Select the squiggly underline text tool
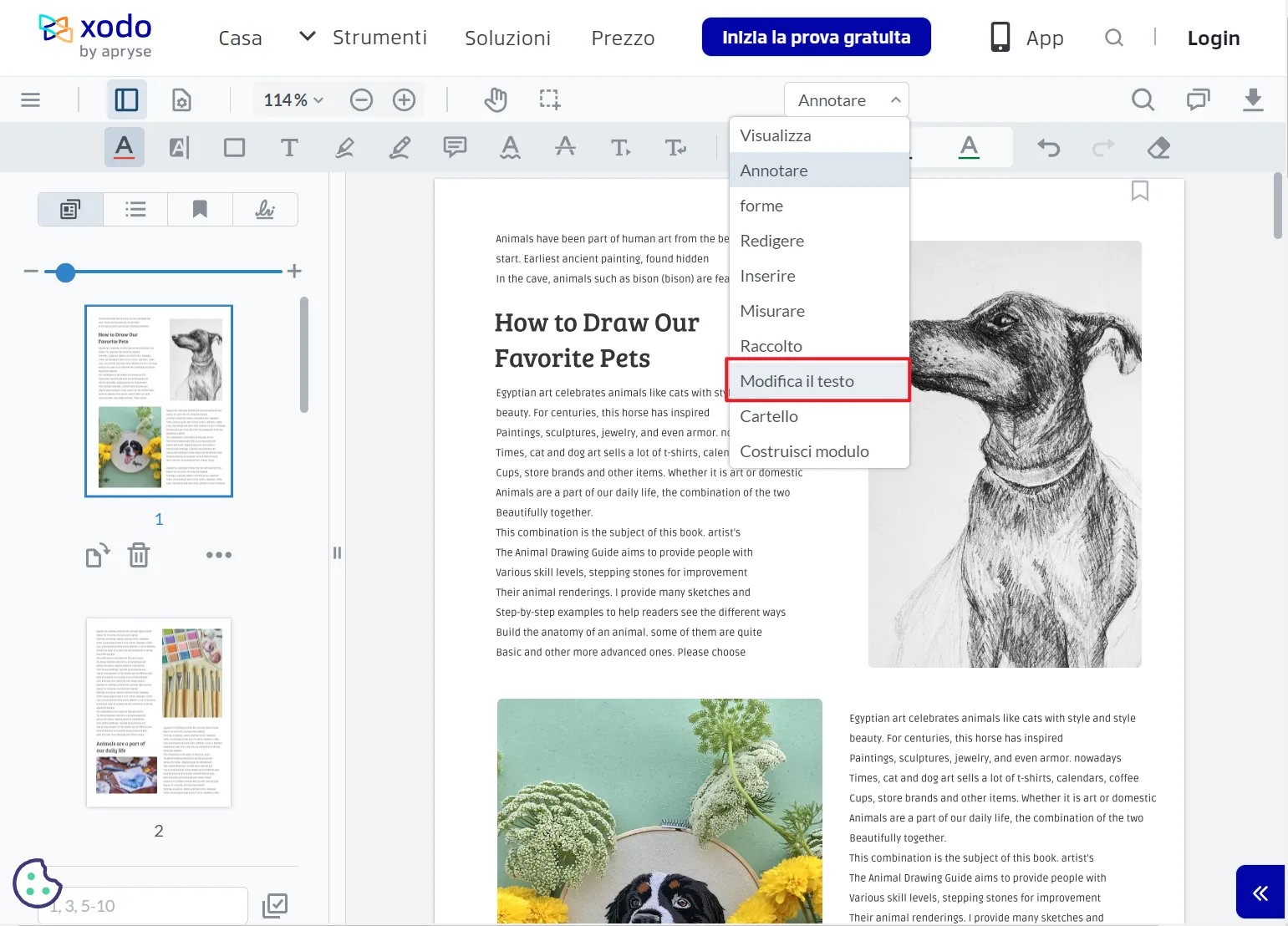 [510, 148]
